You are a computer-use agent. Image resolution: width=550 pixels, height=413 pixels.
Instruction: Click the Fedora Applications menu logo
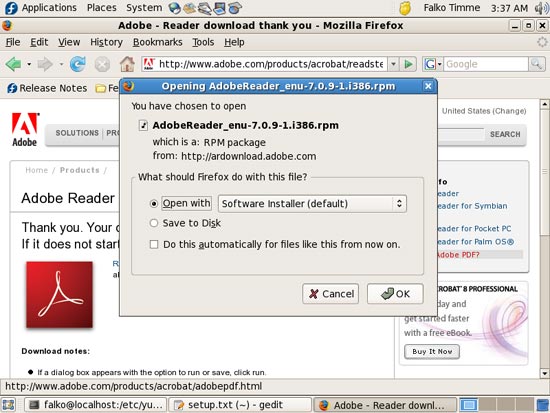pyautogui.click(x=11, y=8)
